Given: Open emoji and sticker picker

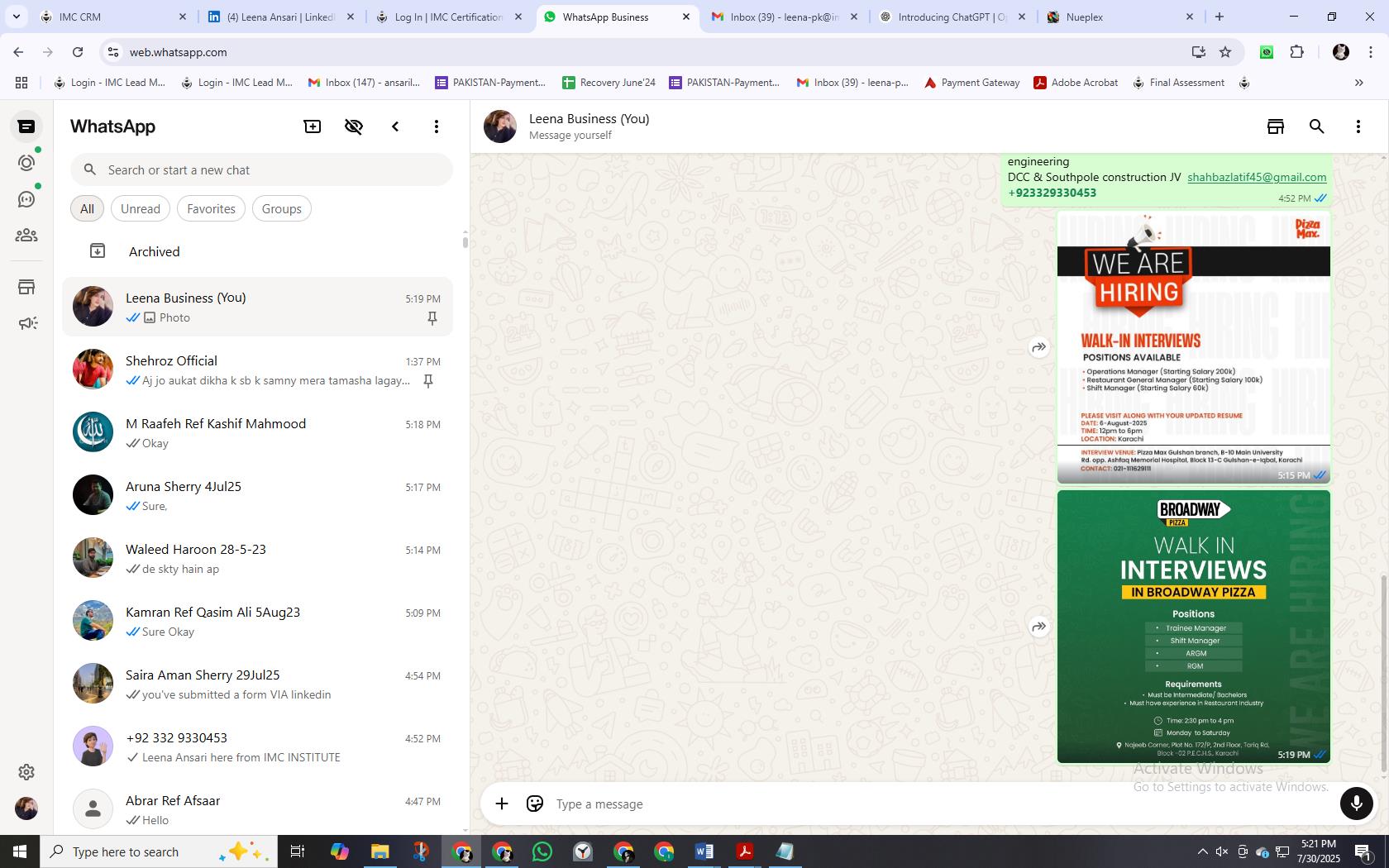Looking at the screenshot, I should 535,804.
